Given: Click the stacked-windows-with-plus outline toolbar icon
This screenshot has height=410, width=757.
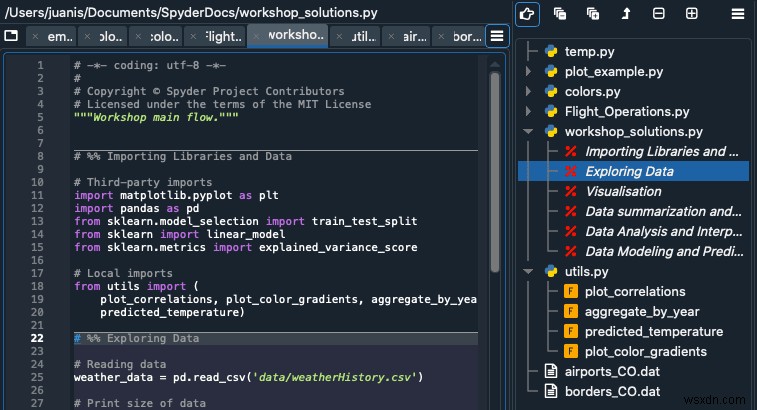Looking at the screenshot, I should click(x=593, y=14).
